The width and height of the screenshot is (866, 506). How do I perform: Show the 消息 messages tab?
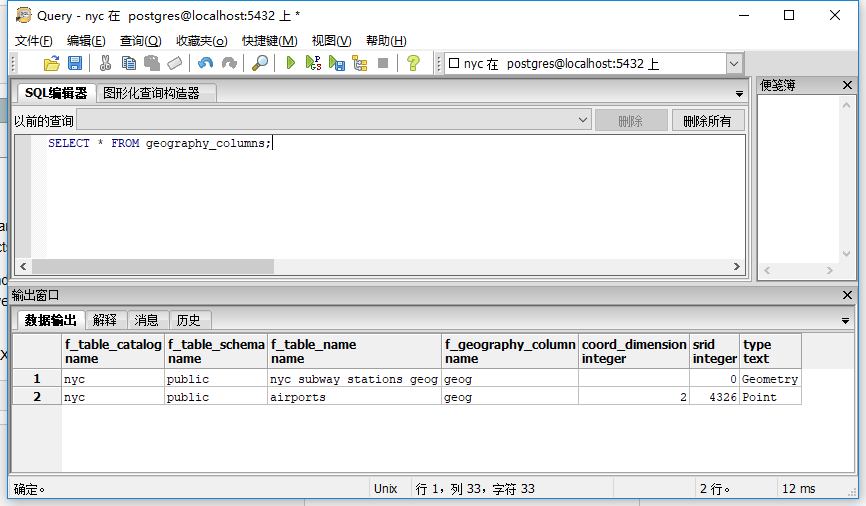coord(146,320)
